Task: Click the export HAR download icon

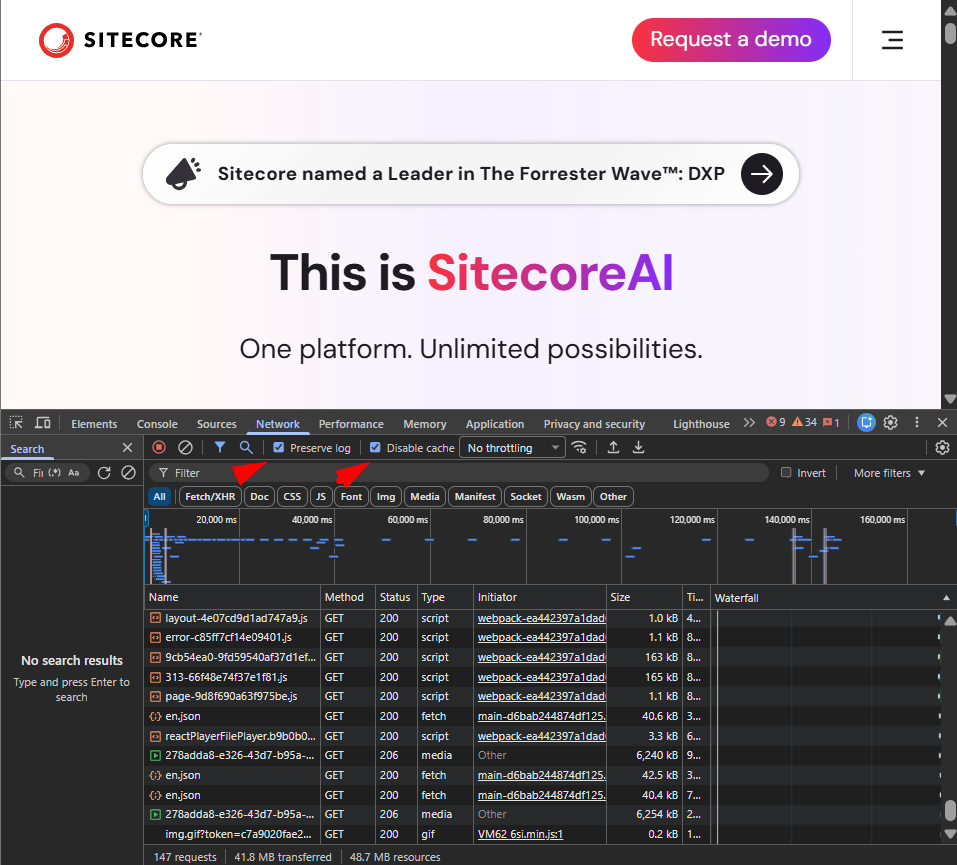Action: pos(638,448)
